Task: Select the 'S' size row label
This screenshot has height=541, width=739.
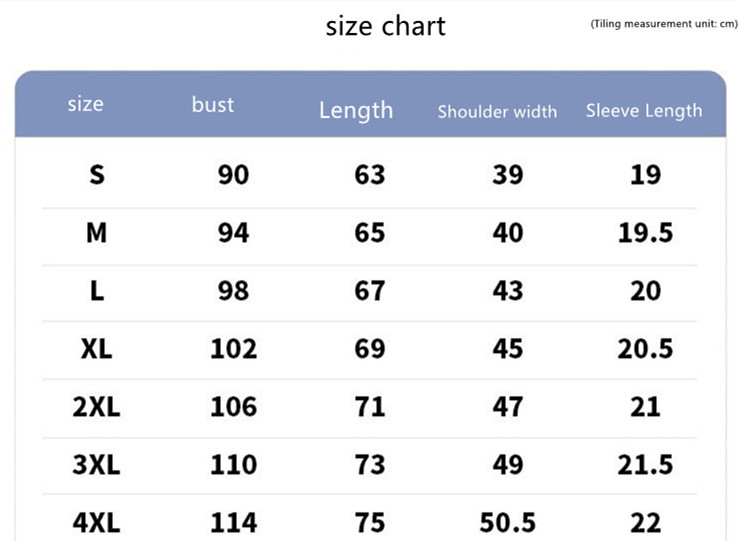Action: click(x=96, y=175)
